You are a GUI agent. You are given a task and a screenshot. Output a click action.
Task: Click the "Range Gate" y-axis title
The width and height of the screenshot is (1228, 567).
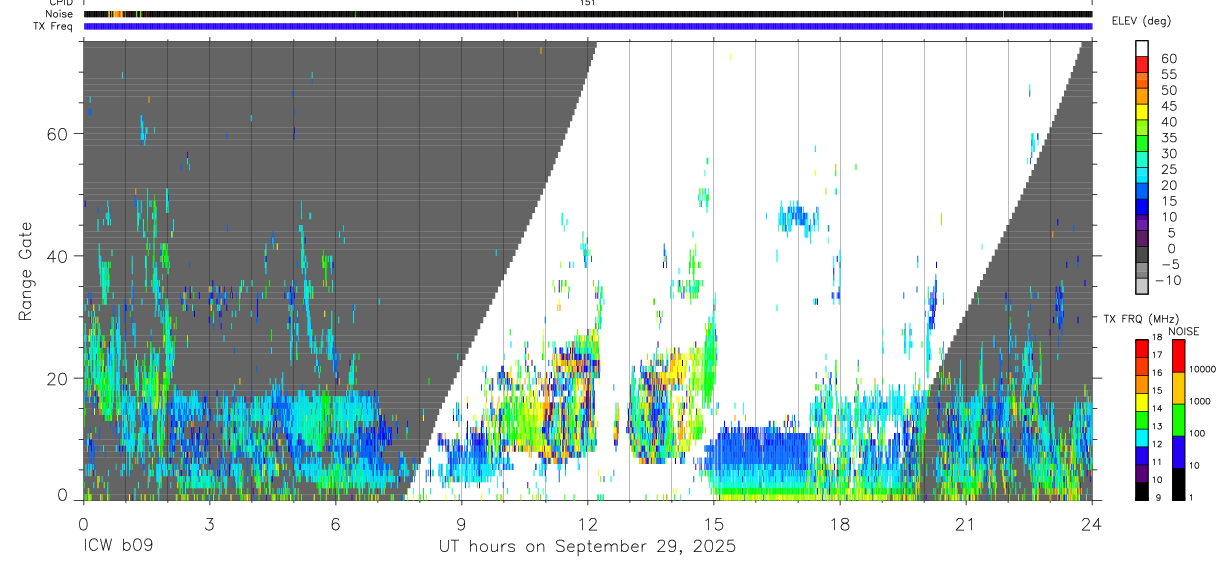click(27, 270)
